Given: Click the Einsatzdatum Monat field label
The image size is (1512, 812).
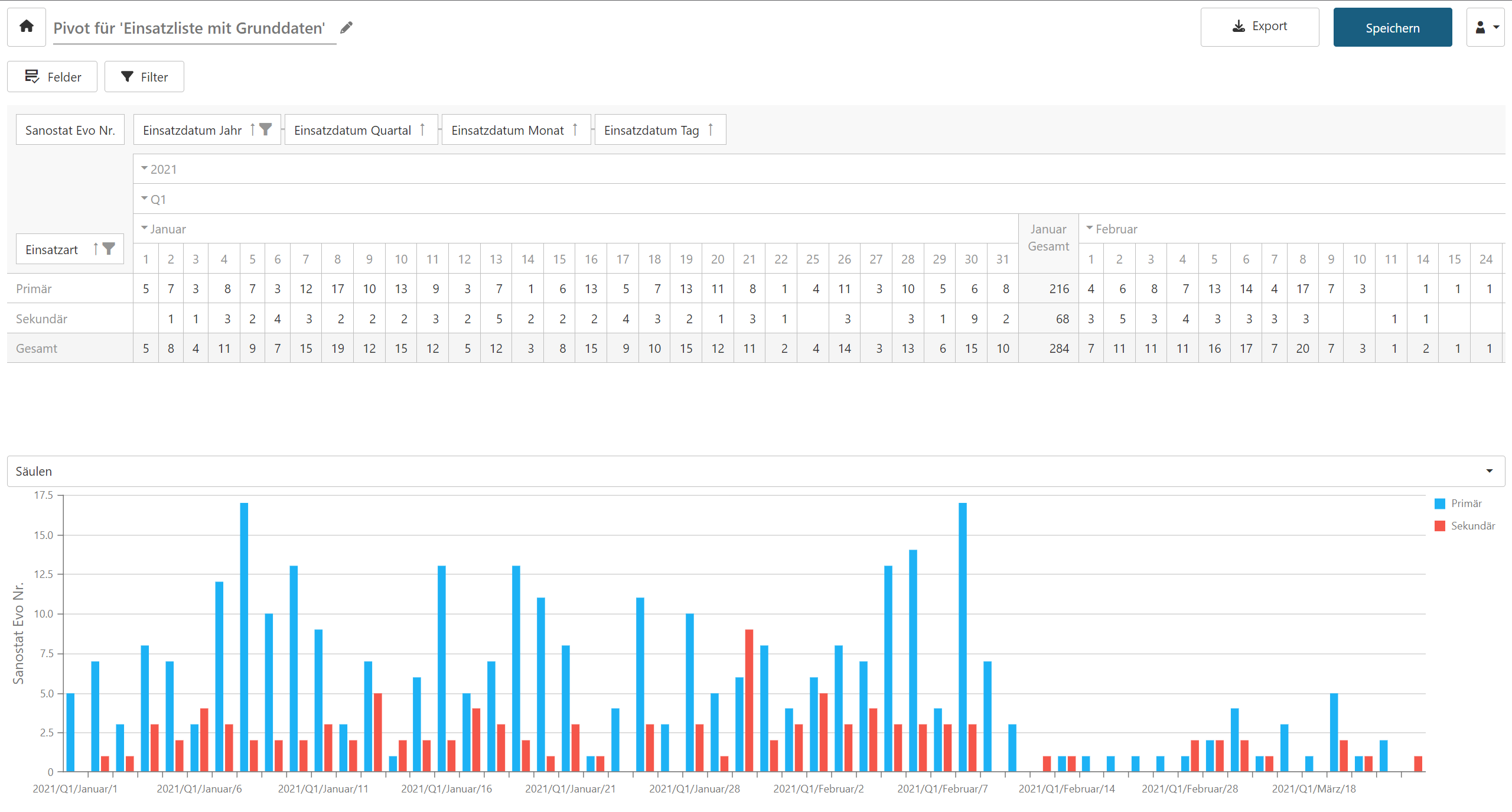Looking at the screenshot, I should pyautogui.click(x=507, y=130).
